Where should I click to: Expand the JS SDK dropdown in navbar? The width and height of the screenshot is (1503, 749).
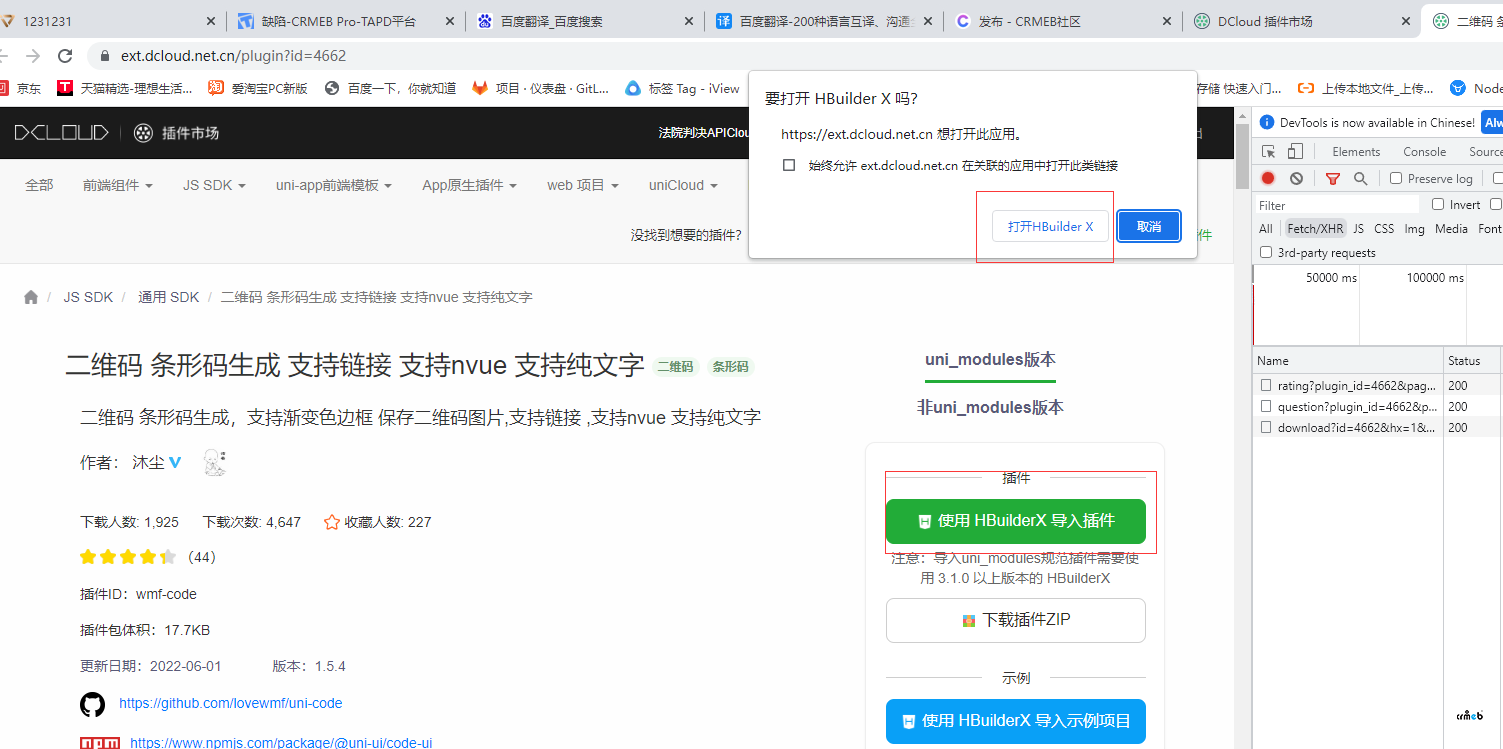[213, 185]
